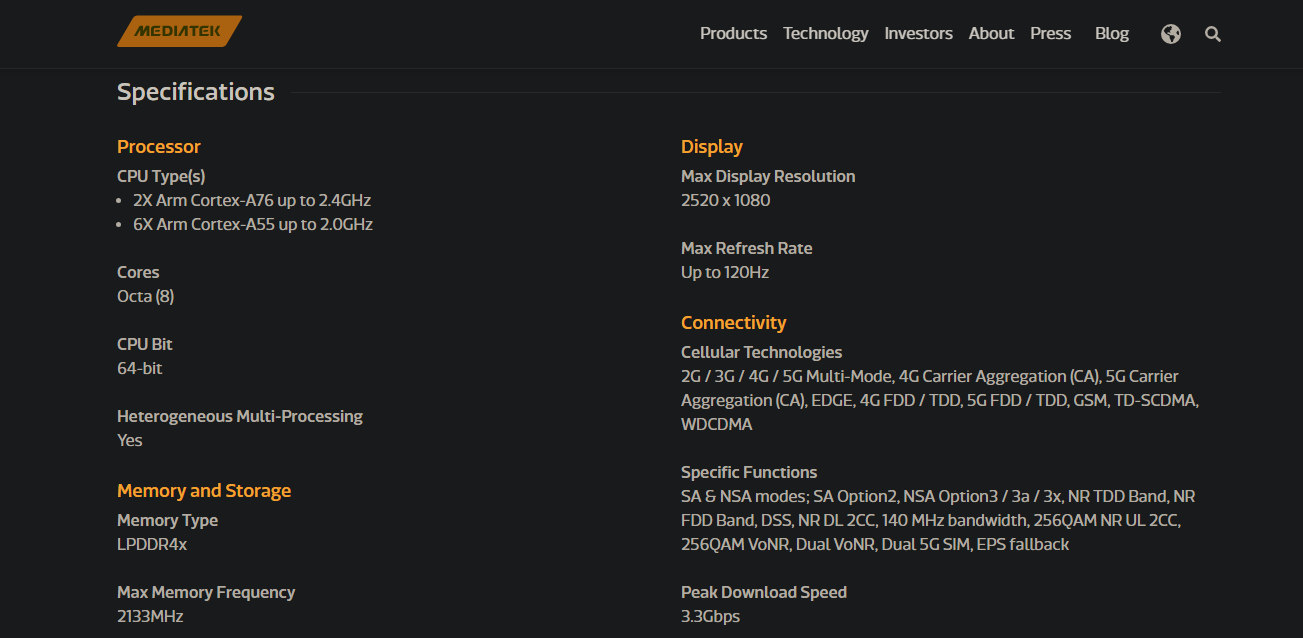The width and height of the screenshot is (1303, 638).
Task: Click the 2520 x 1080 resolution value
Action: click(x=726, y=200)
